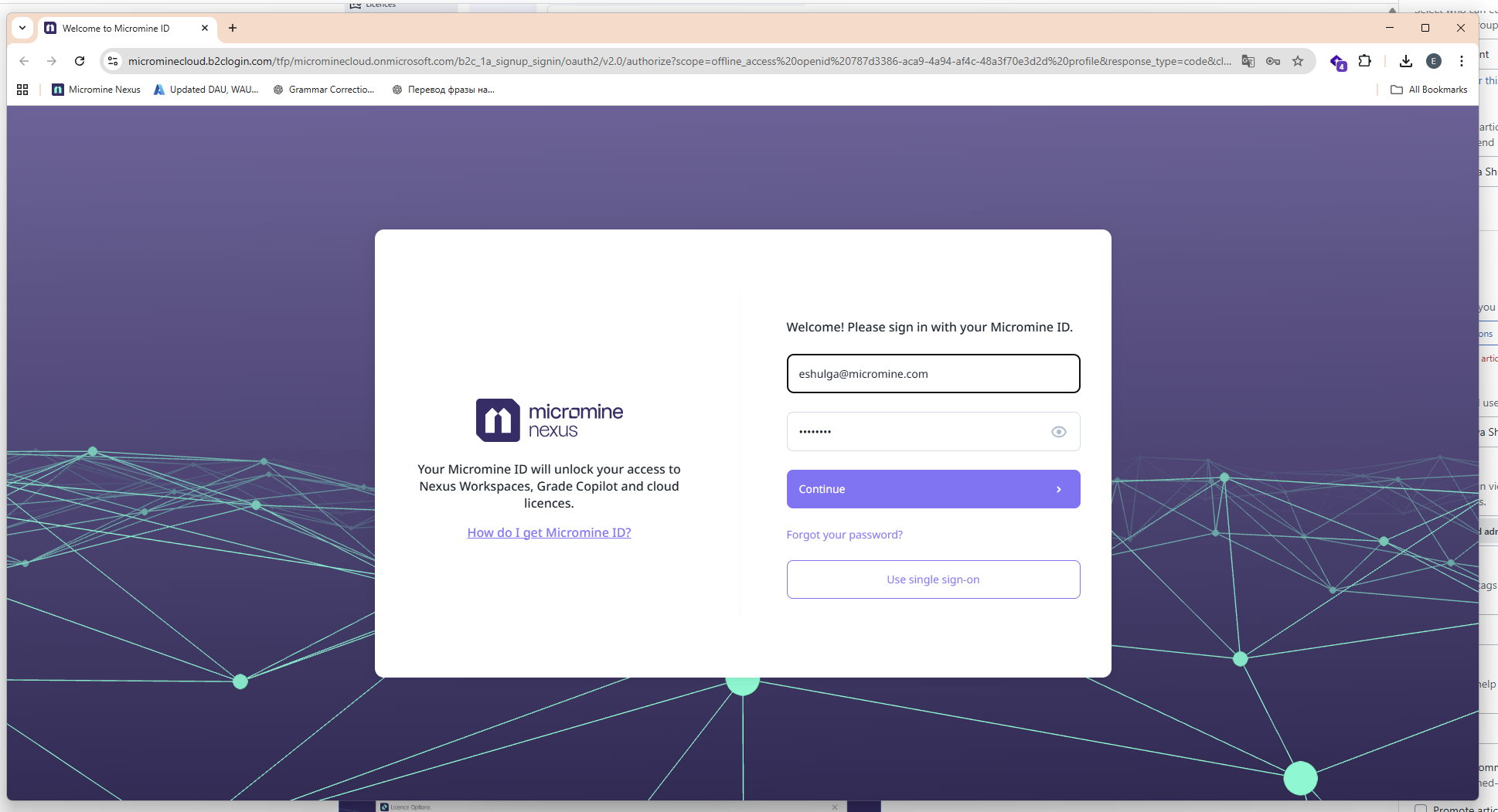The width and height of the screenshot is (1498, 812).
Task: Click the Continue button
Action: [x=933, y=489]
